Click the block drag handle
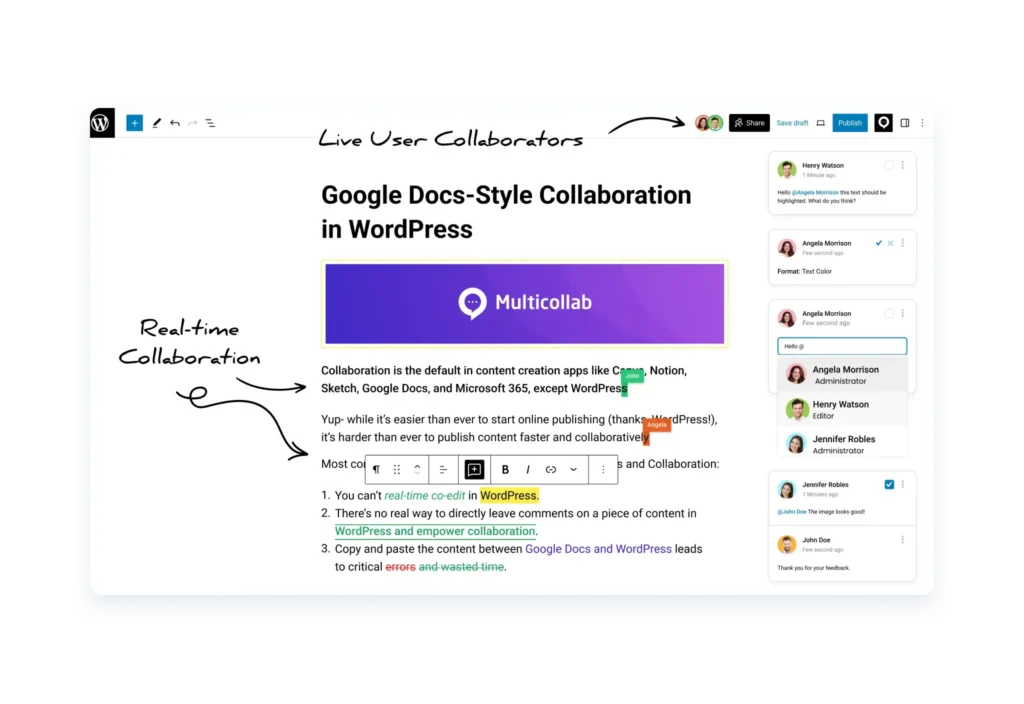Image resolution: width=1024 pixels, height=704 pixels. (x=397, y=470)
